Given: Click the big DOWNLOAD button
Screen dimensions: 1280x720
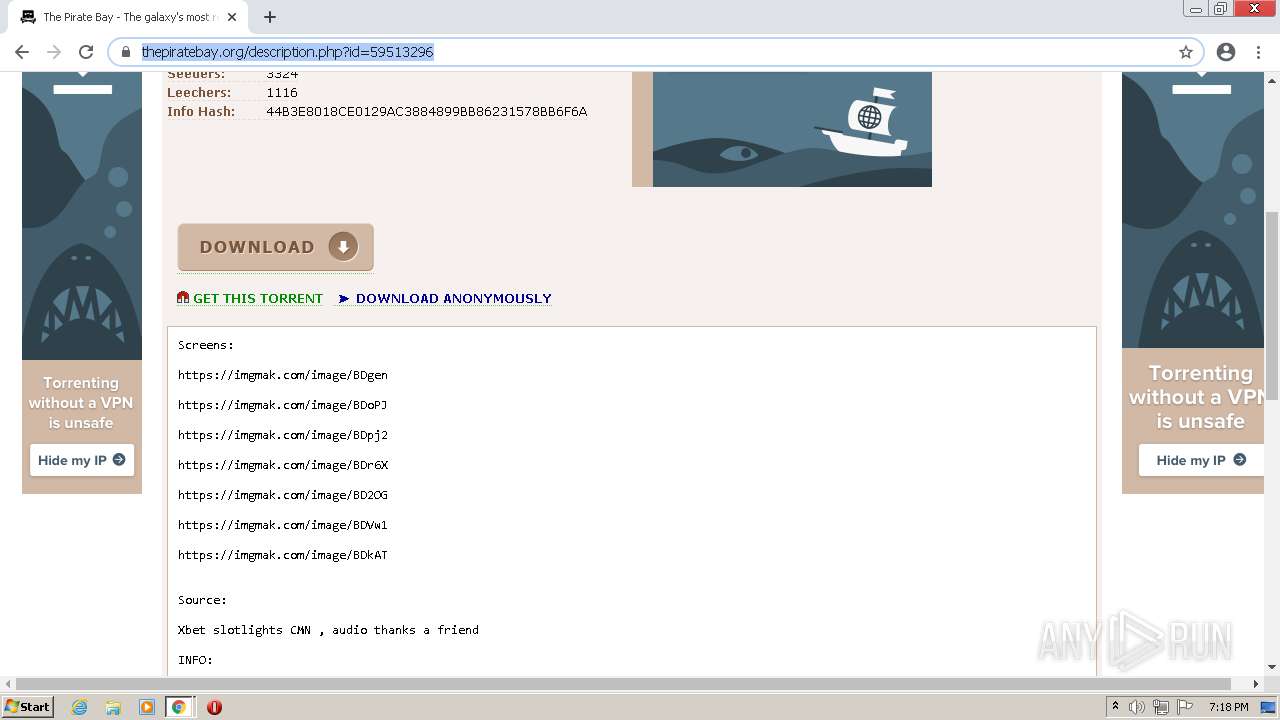Looking at the screenshot, I should click(276, 247).
